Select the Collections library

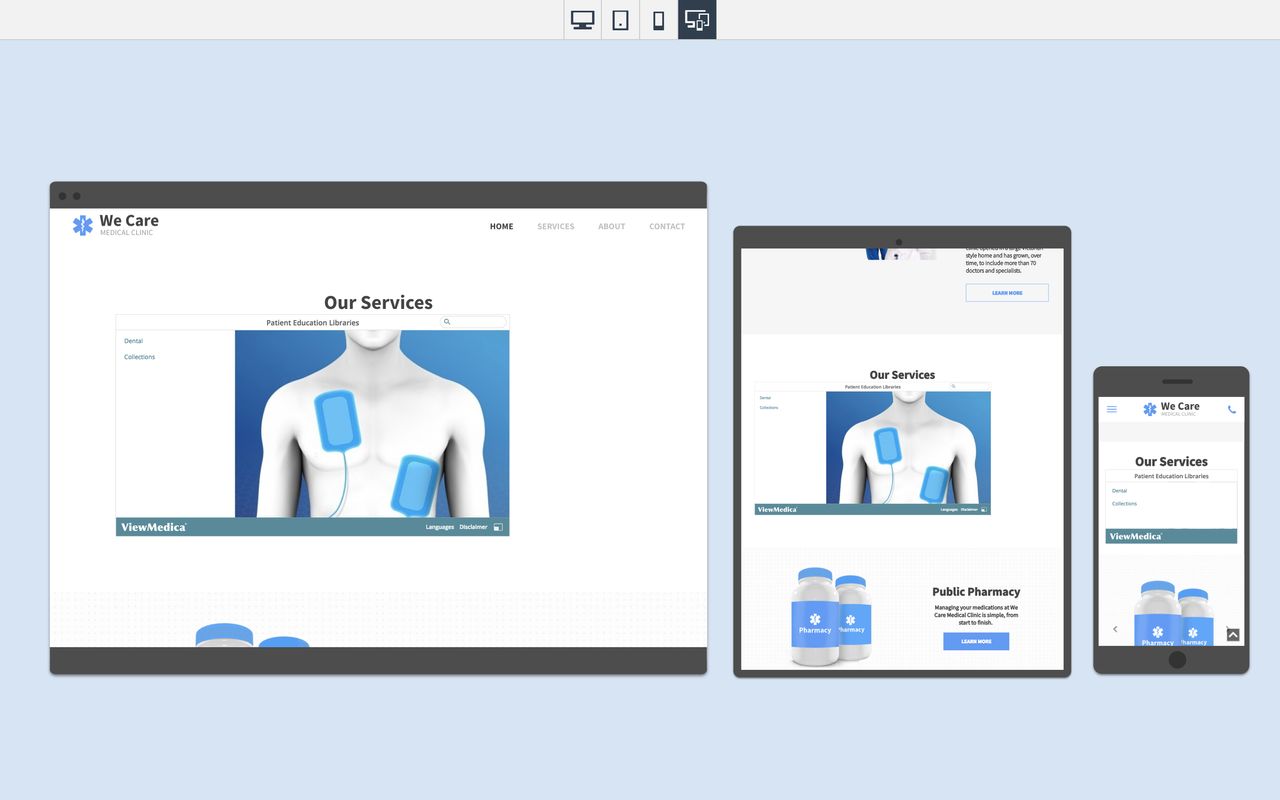pos(139,357)
